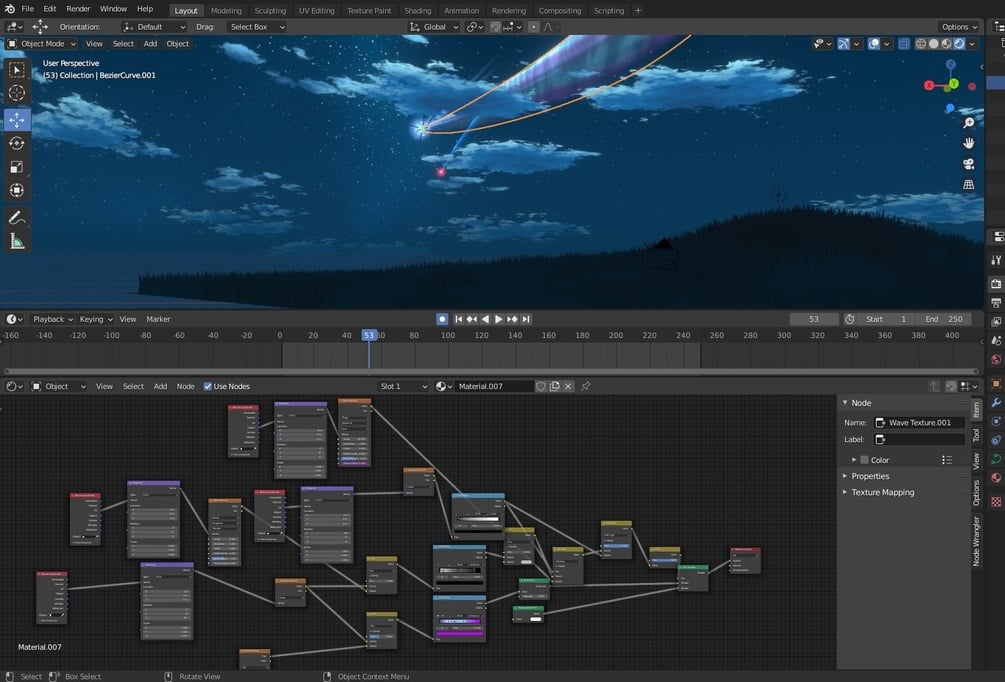
Task: Switch to the Shading workspace tab
Action: click(x=417, y=10)
